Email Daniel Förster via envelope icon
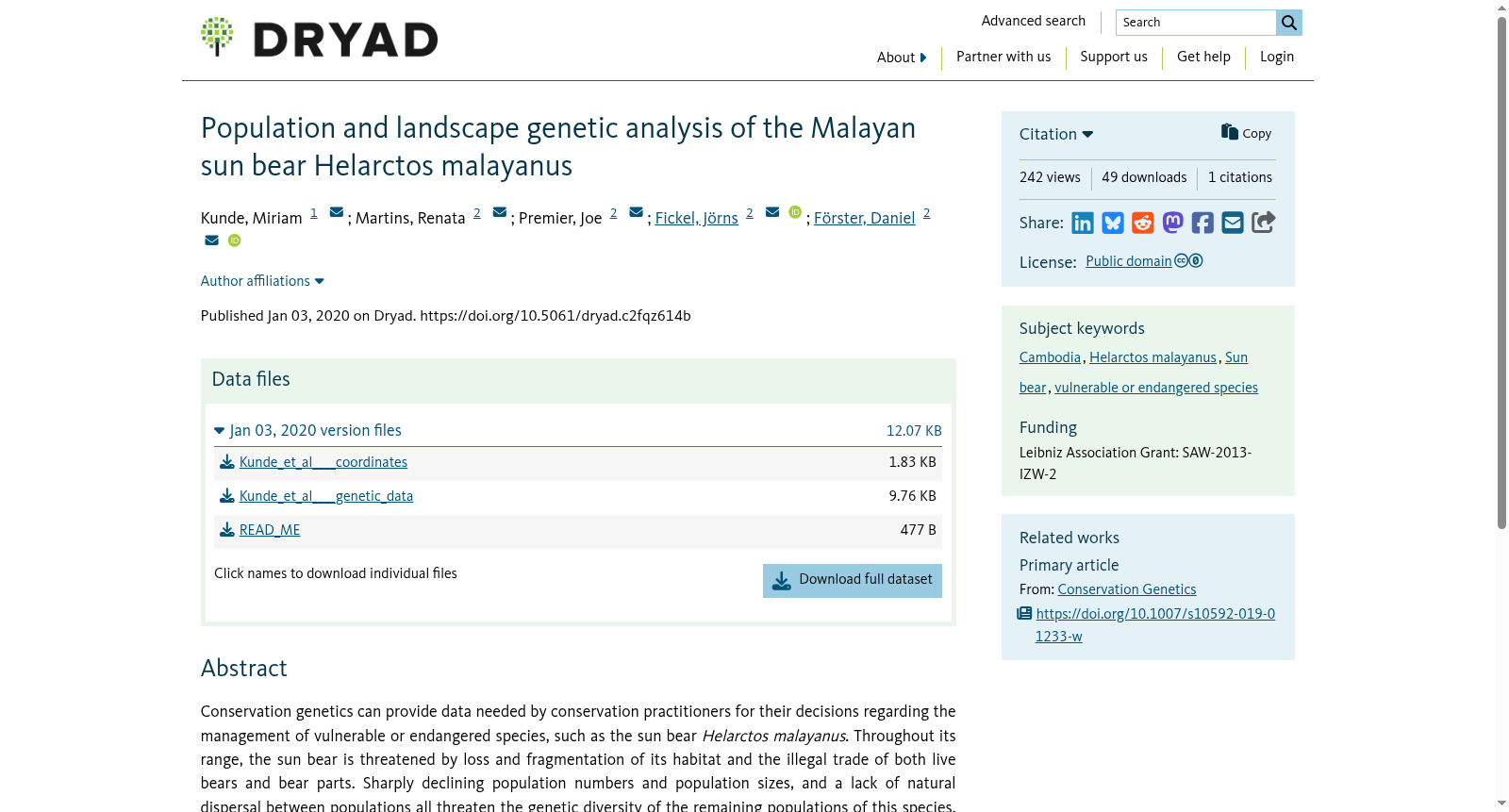The image size is (1509, 812). pyautogui.click(x=212, y=240)
